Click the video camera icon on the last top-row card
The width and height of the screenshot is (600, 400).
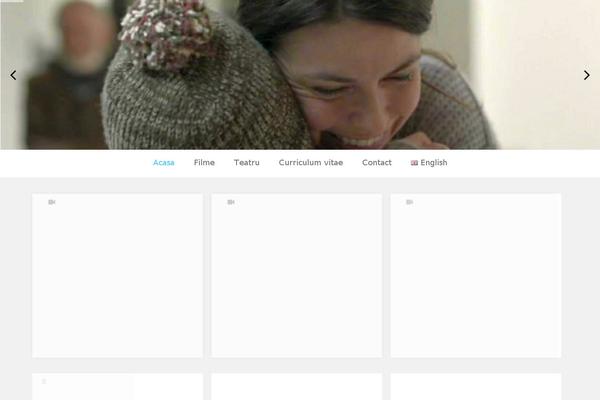point(409,202)
